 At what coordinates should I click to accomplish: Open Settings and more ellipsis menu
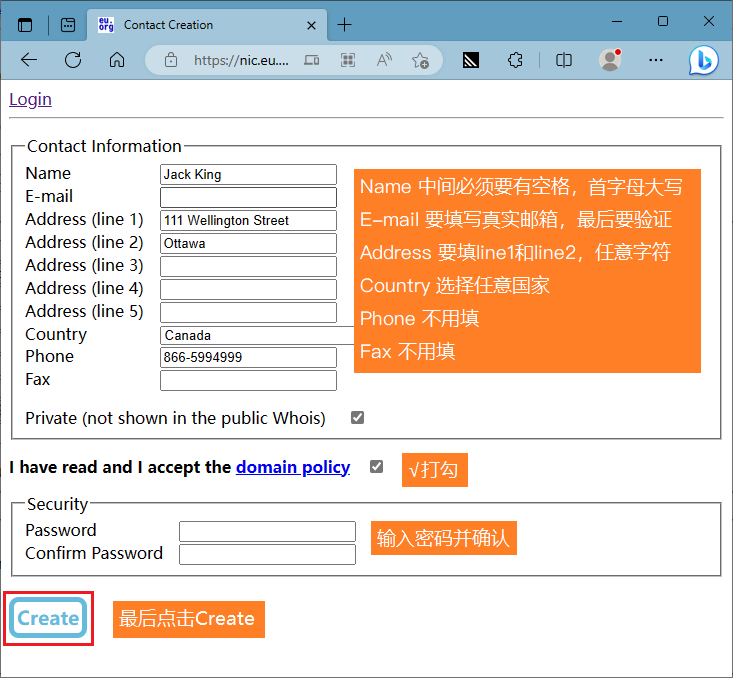(x=656, y=60)
